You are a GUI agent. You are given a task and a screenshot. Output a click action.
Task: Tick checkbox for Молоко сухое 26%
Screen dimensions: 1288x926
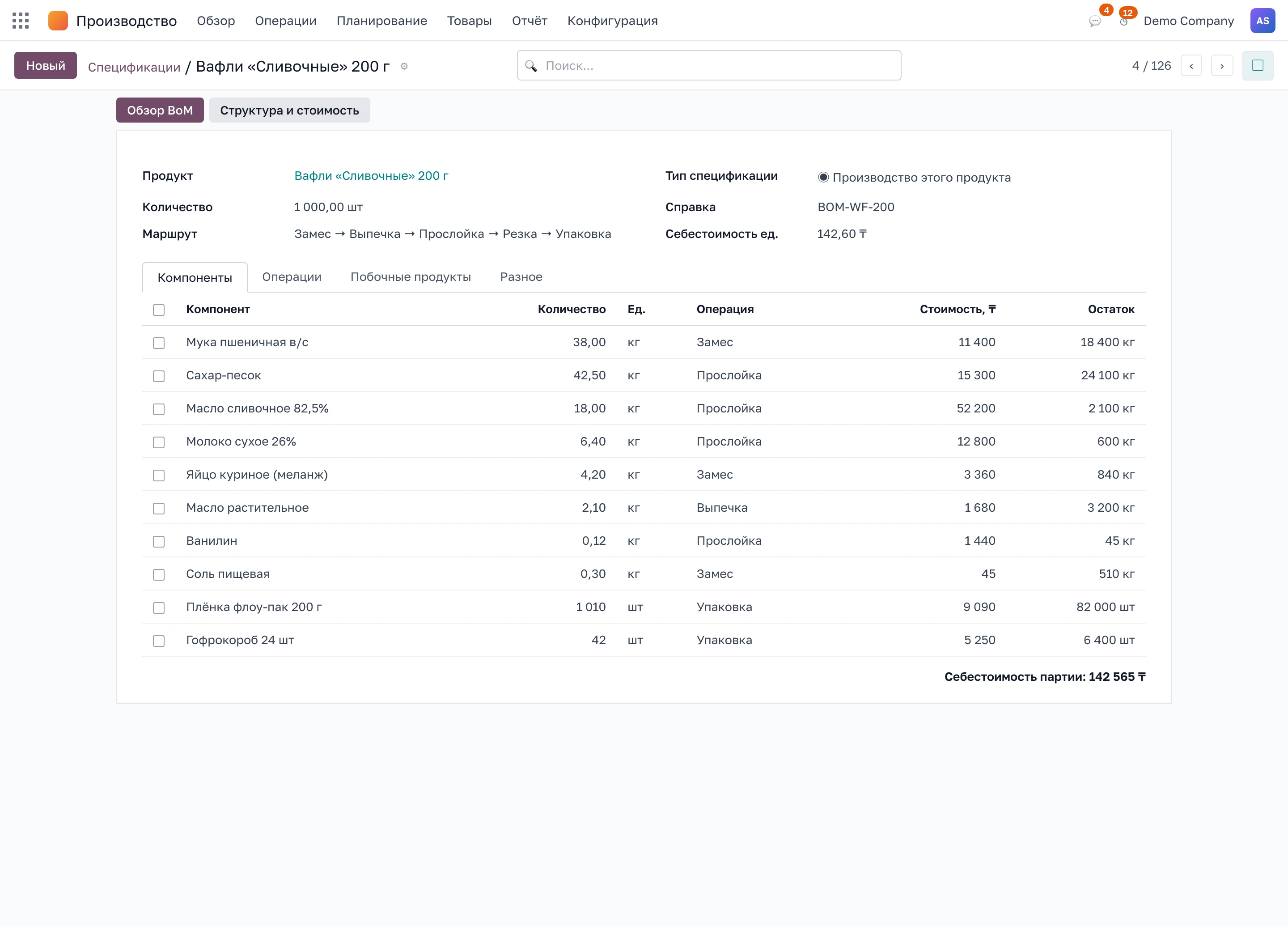pos(158,442)
